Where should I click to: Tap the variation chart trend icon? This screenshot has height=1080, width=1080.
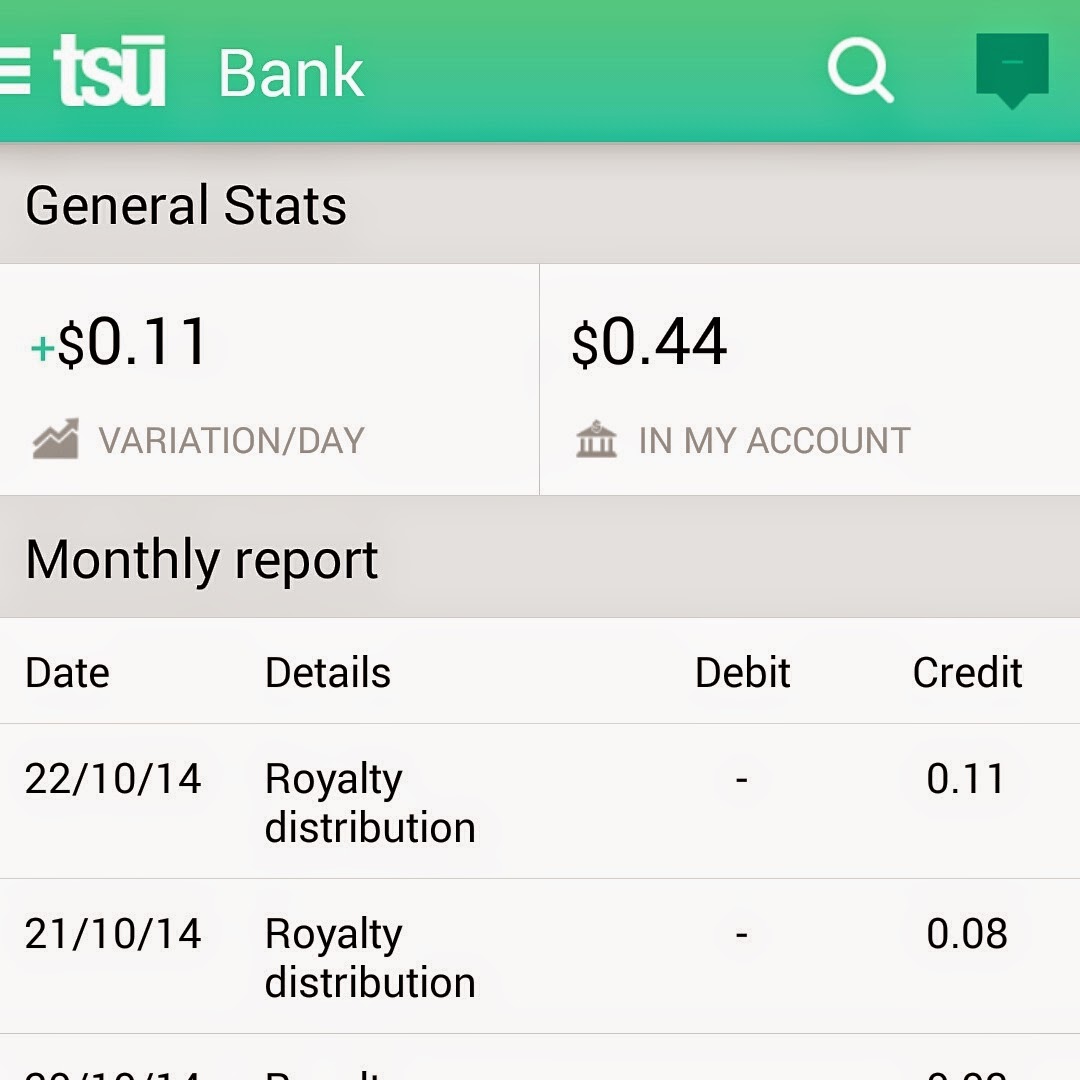56,439
